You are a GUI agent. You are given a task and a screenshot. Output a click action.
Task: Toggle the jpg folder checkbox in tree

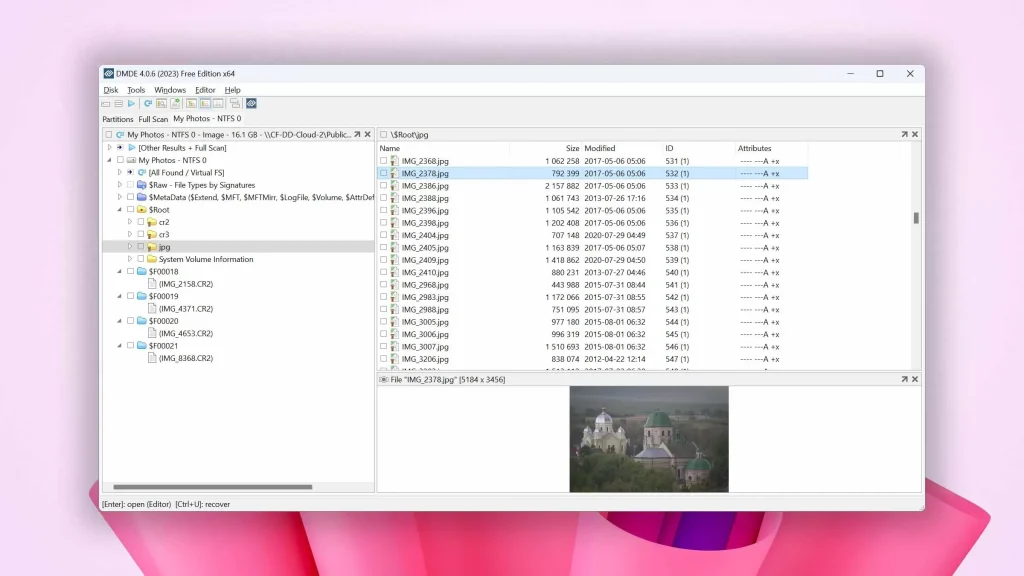tap(141, 247)
